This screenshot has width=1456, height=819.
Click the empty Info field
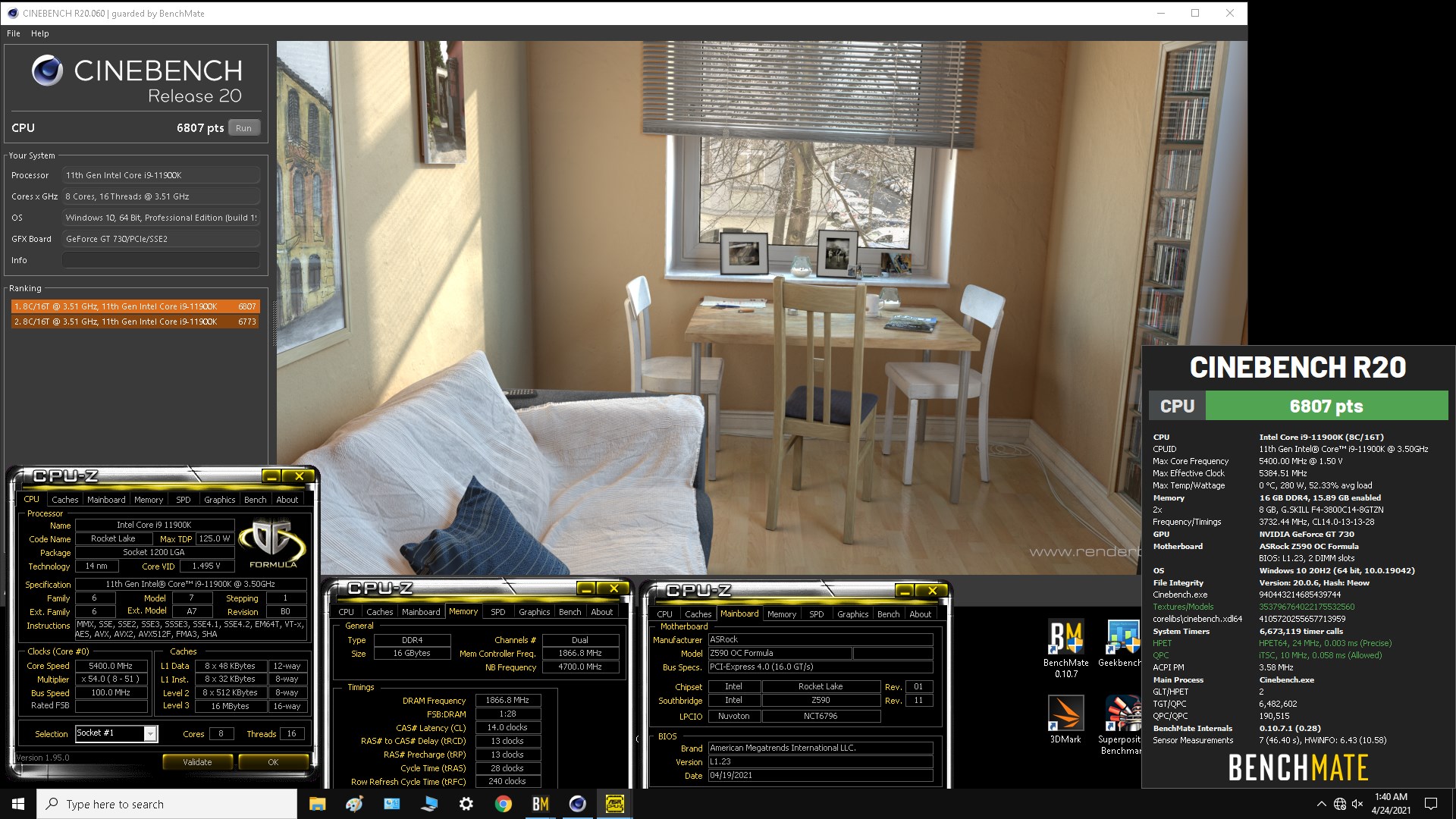click(x=161, y=260)
